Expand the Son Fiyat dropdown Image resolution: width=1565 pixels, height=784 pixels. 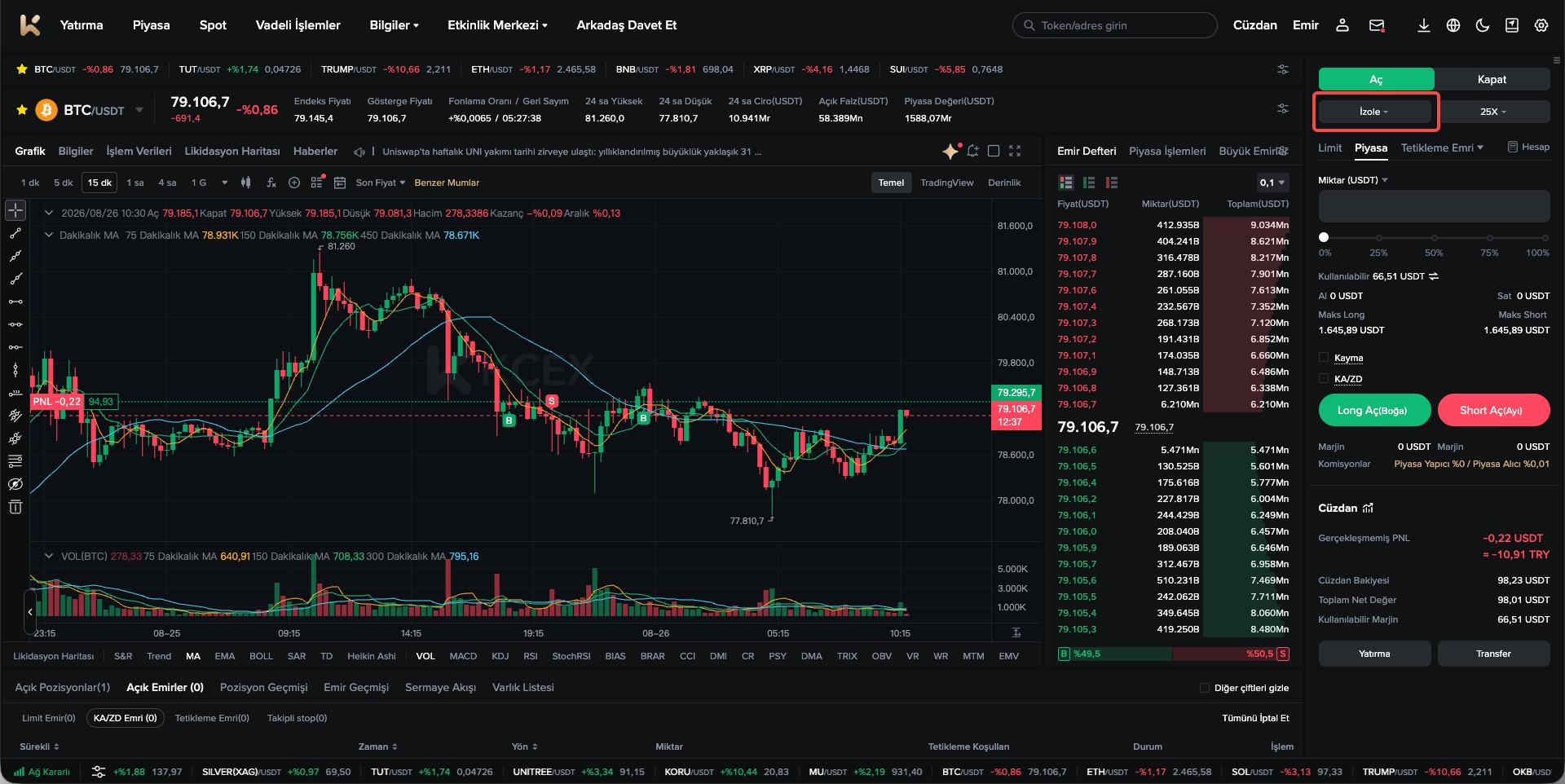coord(380,183)
